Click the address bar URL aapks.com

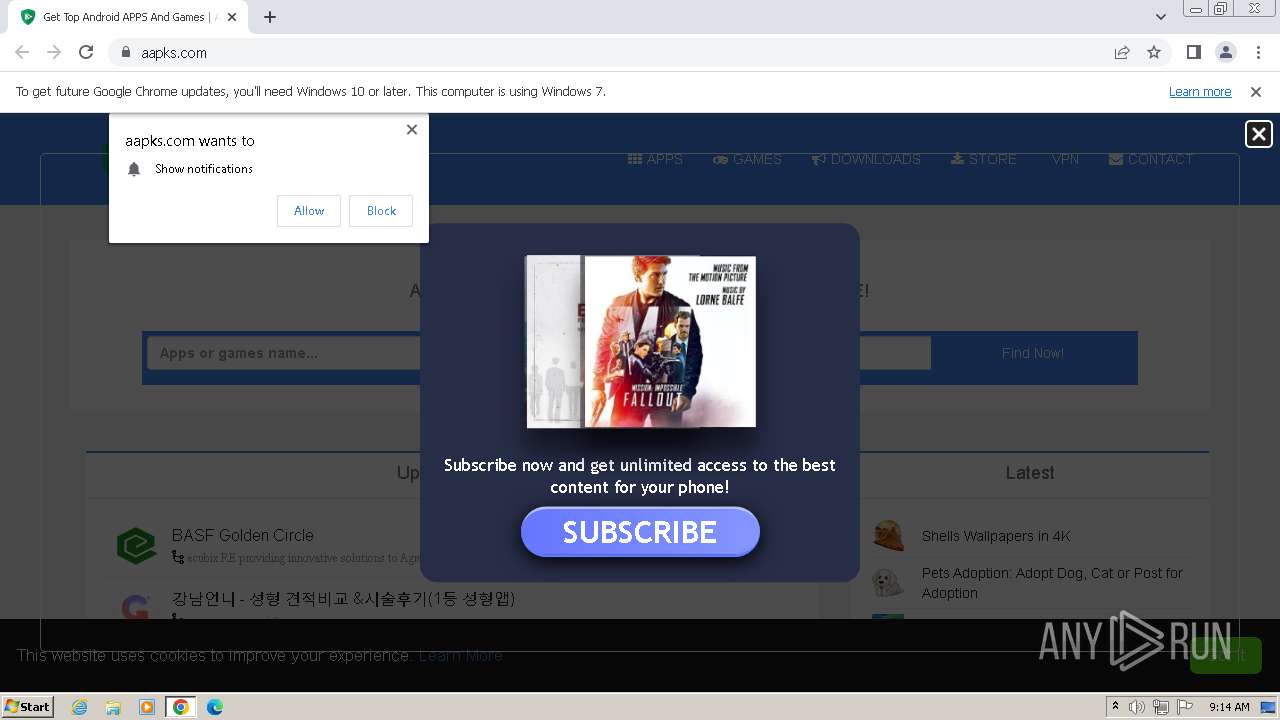coord(174,52)
